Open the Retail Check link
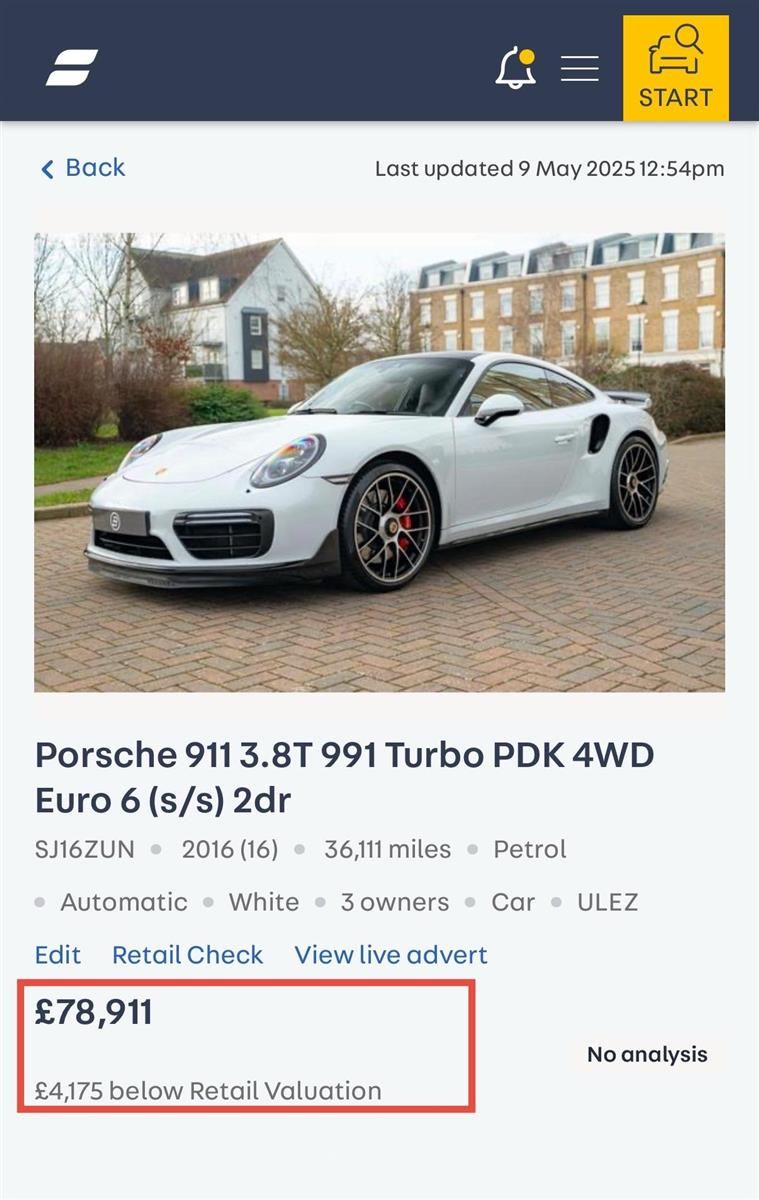Image resolution: width=759 pixels, height=1200 pixels. pyautogui.click(x=187, y=955)
